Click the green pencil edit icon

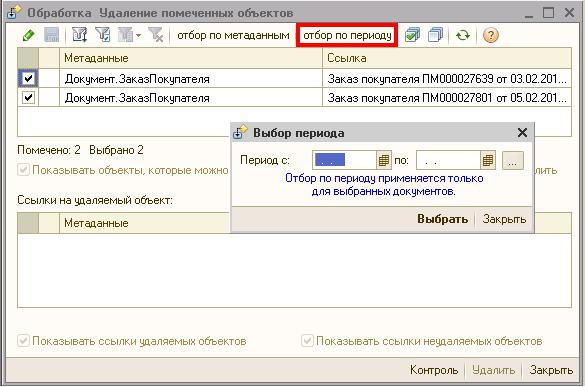29,35
